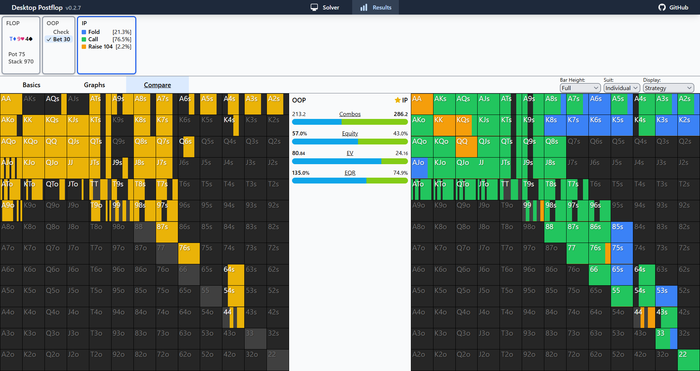700x371 pixels.
Task: Select the FLOP board panel
Action: click(x=21, y=45)
